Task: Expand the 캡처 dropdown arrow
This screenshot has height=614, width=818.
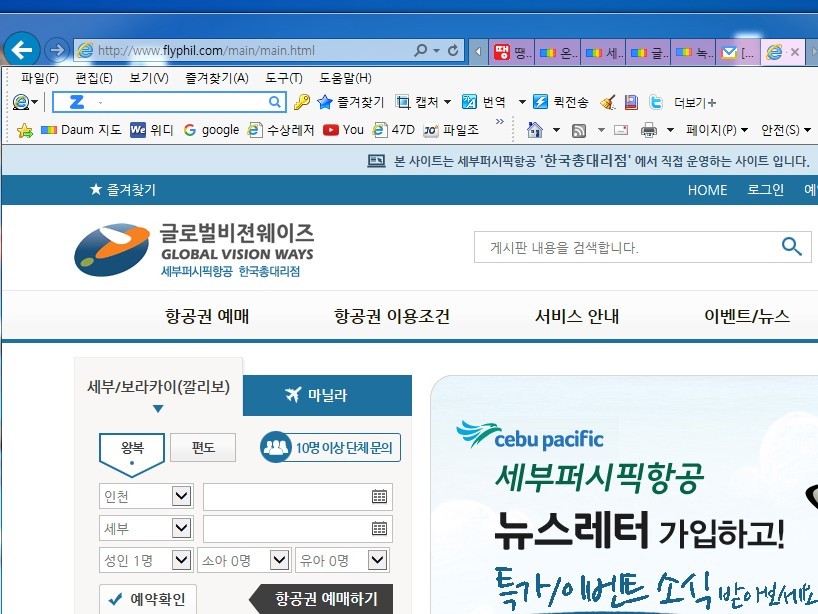Action: [x=447, y=102]
